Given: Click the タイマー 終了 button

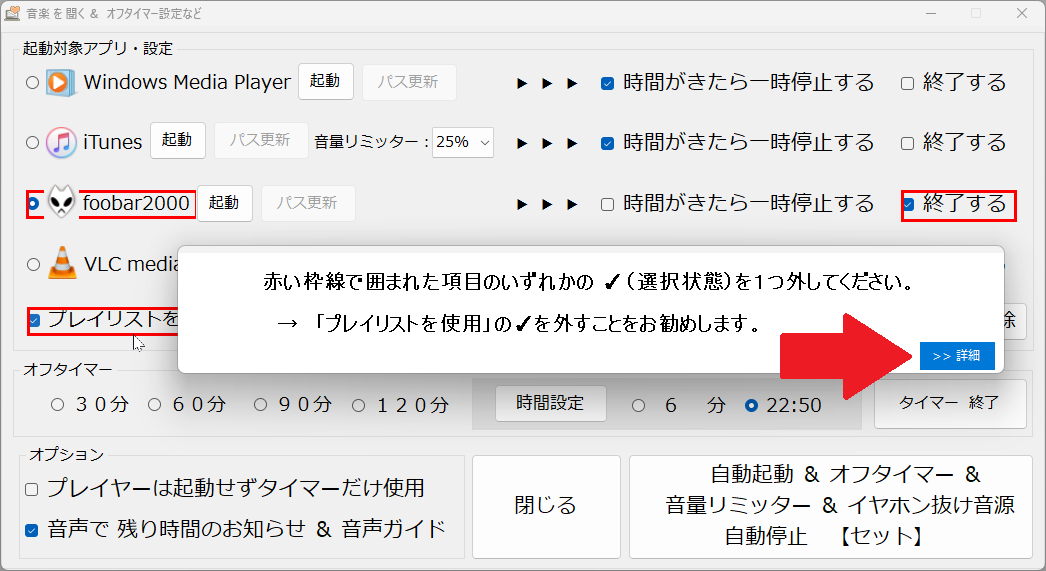Looking at the screenshot, I should pyautogui.click(x=950, y=404).
